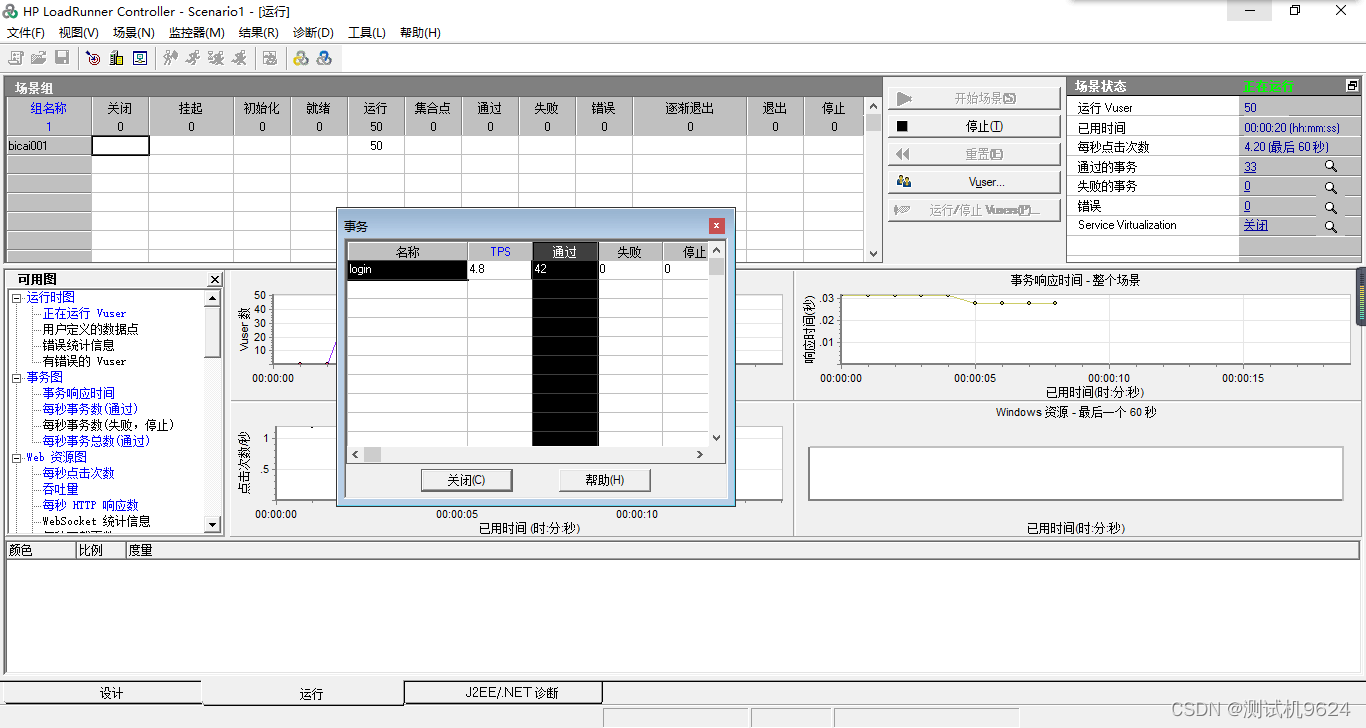This screenshot has height=728, width=1366.
Task: Detach the 场景状态 panel with its window icon
Action: click(1352, 86)
